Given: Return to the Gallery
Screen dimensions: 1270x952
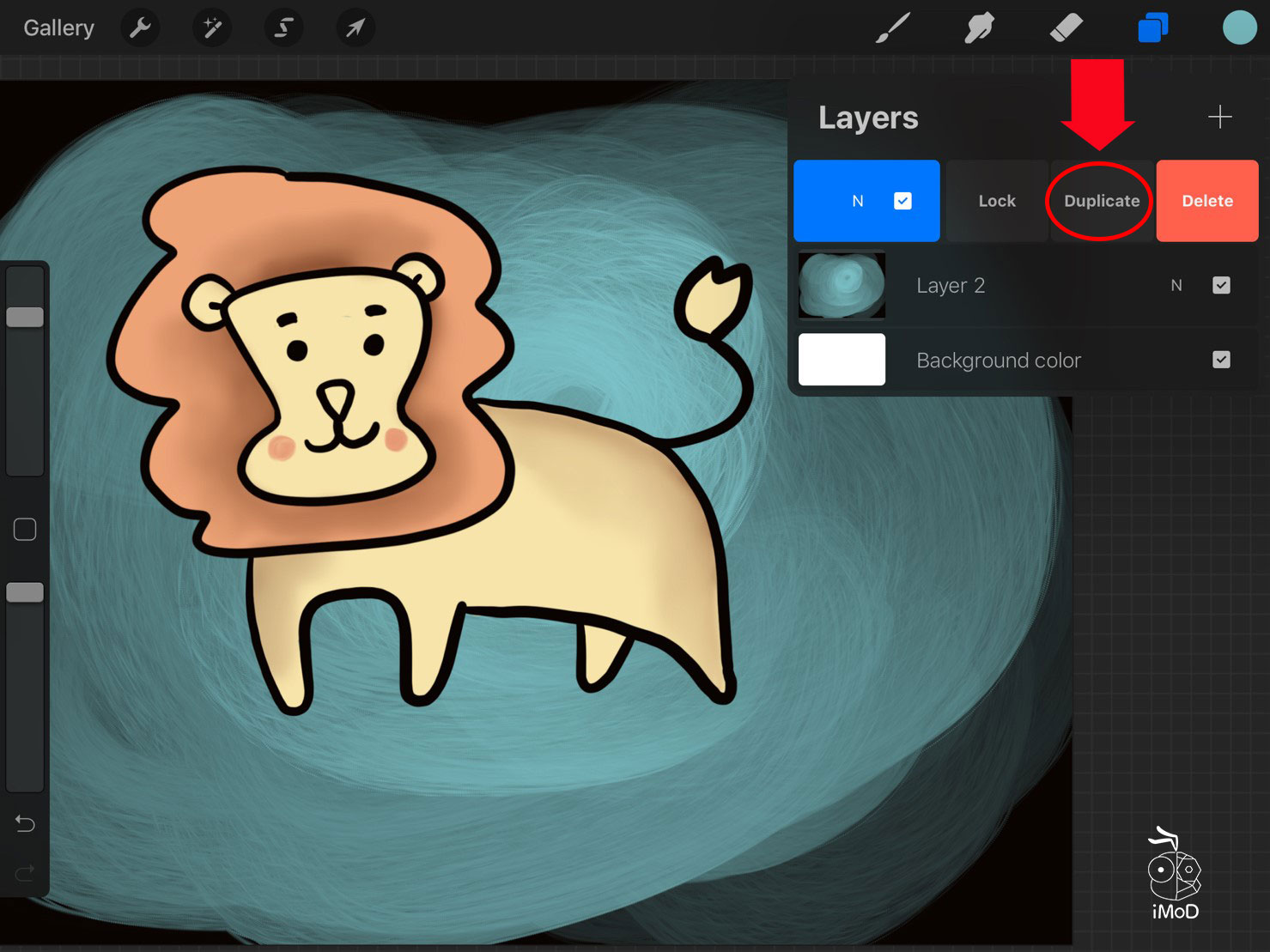Looking at the screenshot, I should click(58, 28).
